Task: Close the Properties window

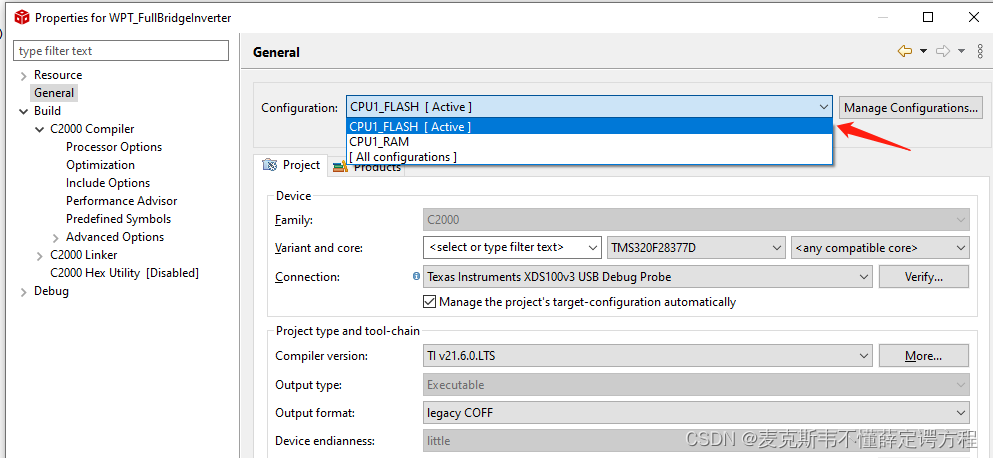Action: click(974, 18)
